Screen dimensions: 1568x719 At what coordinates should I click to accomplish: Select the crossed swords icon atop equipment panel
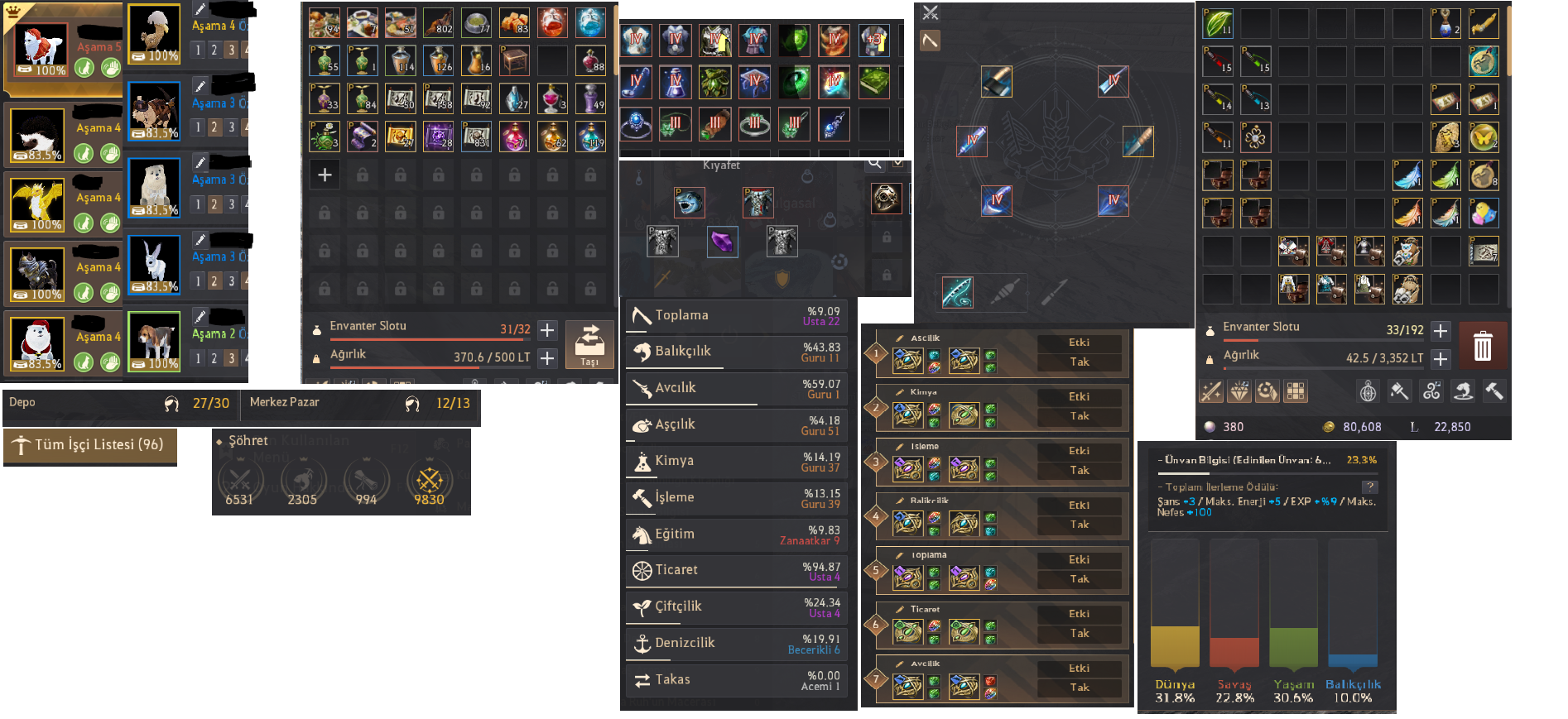(x=931, y=12)
